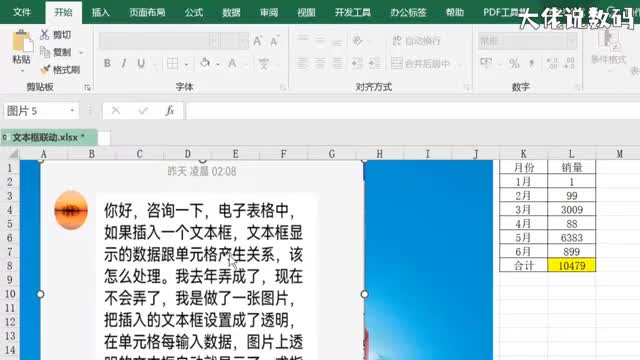Switch to the 页面布局 tab
The image size is (640, 360).
(147, 12)
